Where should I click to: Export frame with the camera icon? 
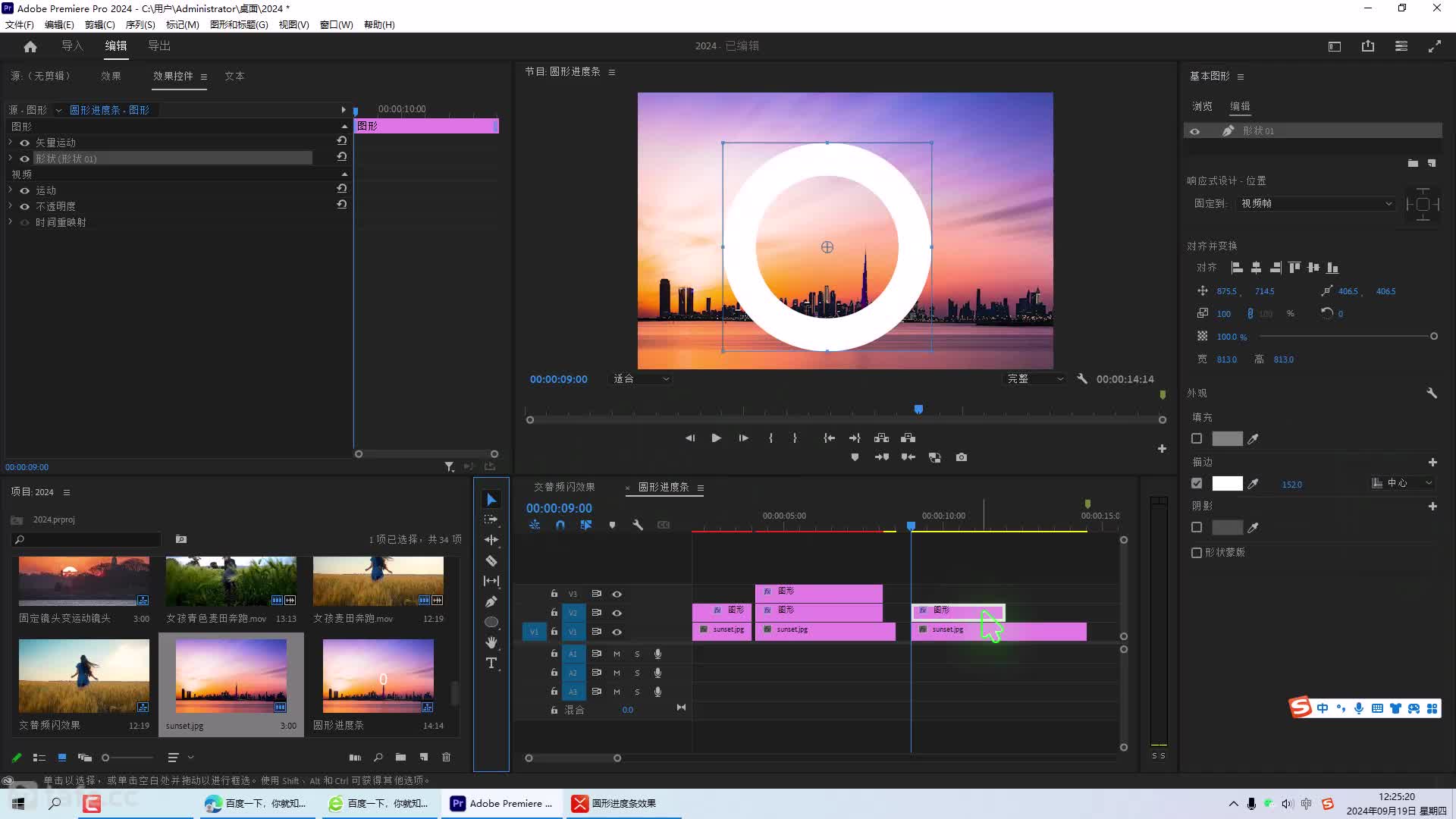[961, 457]
